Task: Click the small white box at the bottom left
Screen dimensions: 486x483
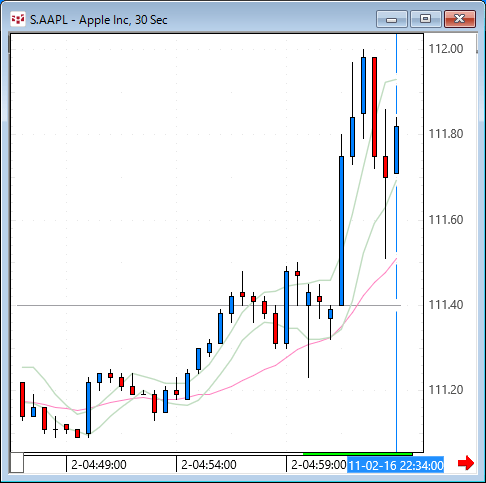Action: [x=17, y=463]
